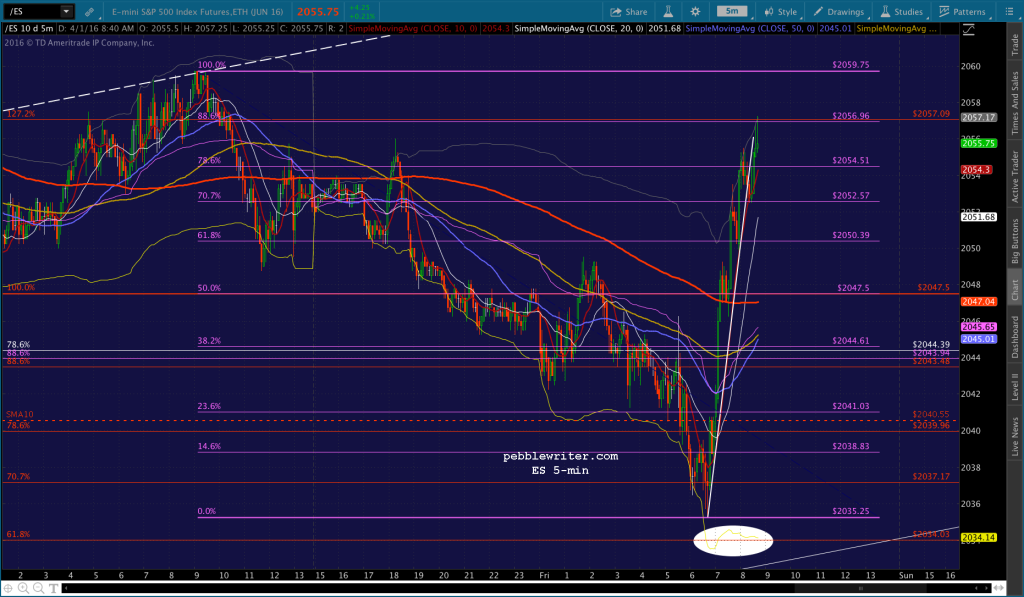Click the purple 61.8% retracement label
This screenshot has height=597, width=1024.
tap(209, 235)
